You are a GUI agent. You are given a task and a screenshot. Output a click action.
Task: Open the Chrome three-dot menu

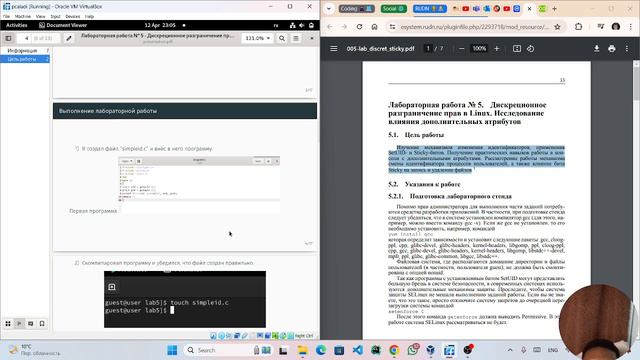point(631,27)
